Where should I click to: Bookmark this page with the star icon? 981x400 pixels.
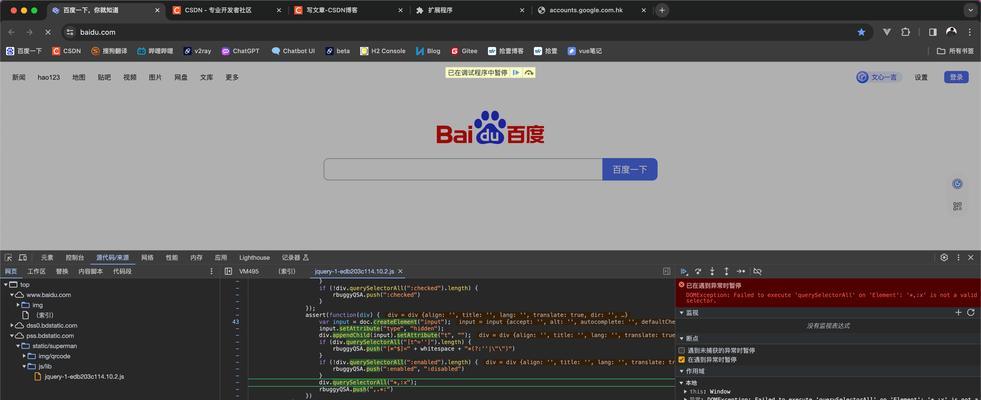coord(862,32)
